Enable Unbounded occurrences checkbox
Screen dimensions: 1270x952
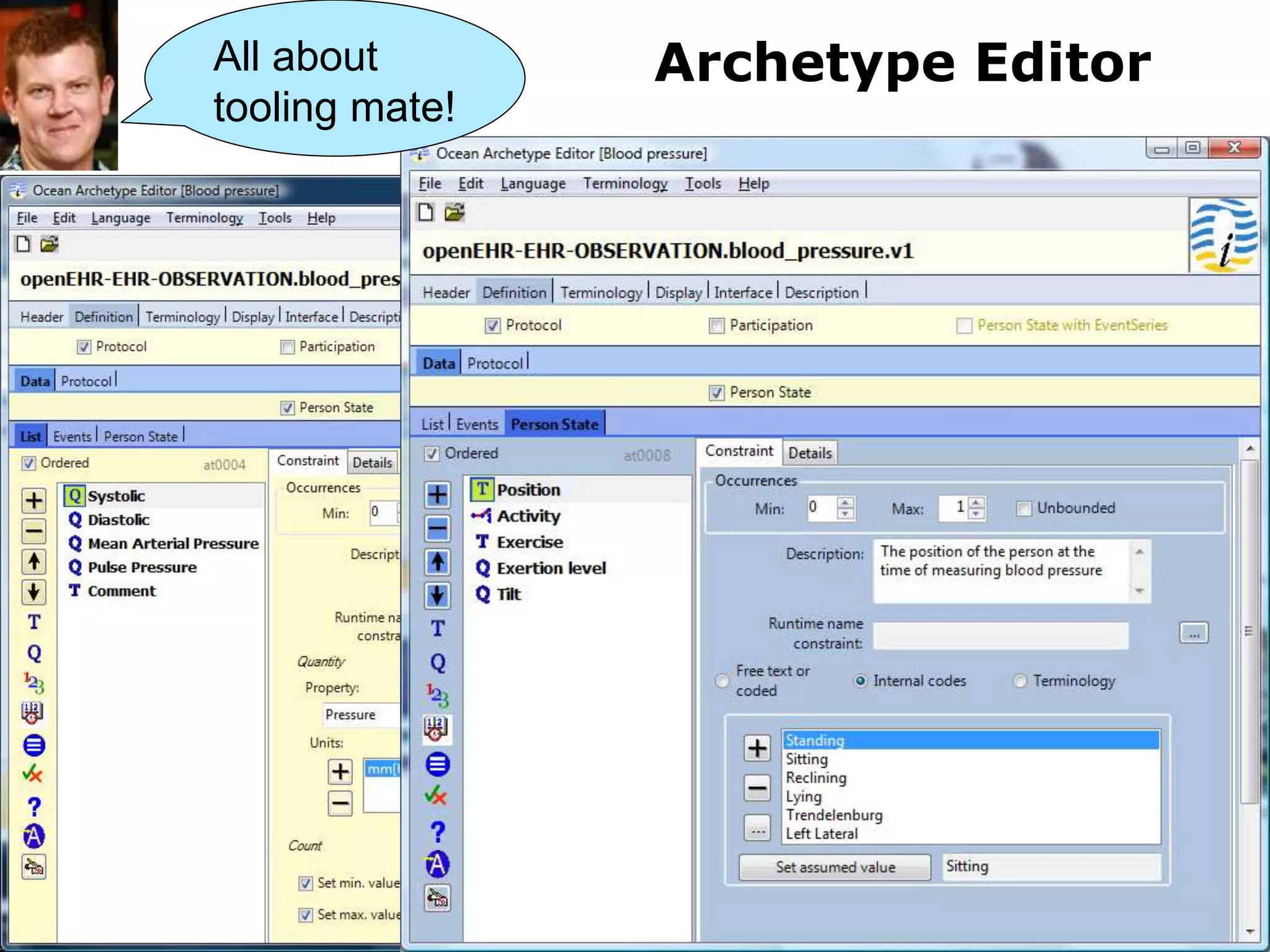[x=1024, y=509]
